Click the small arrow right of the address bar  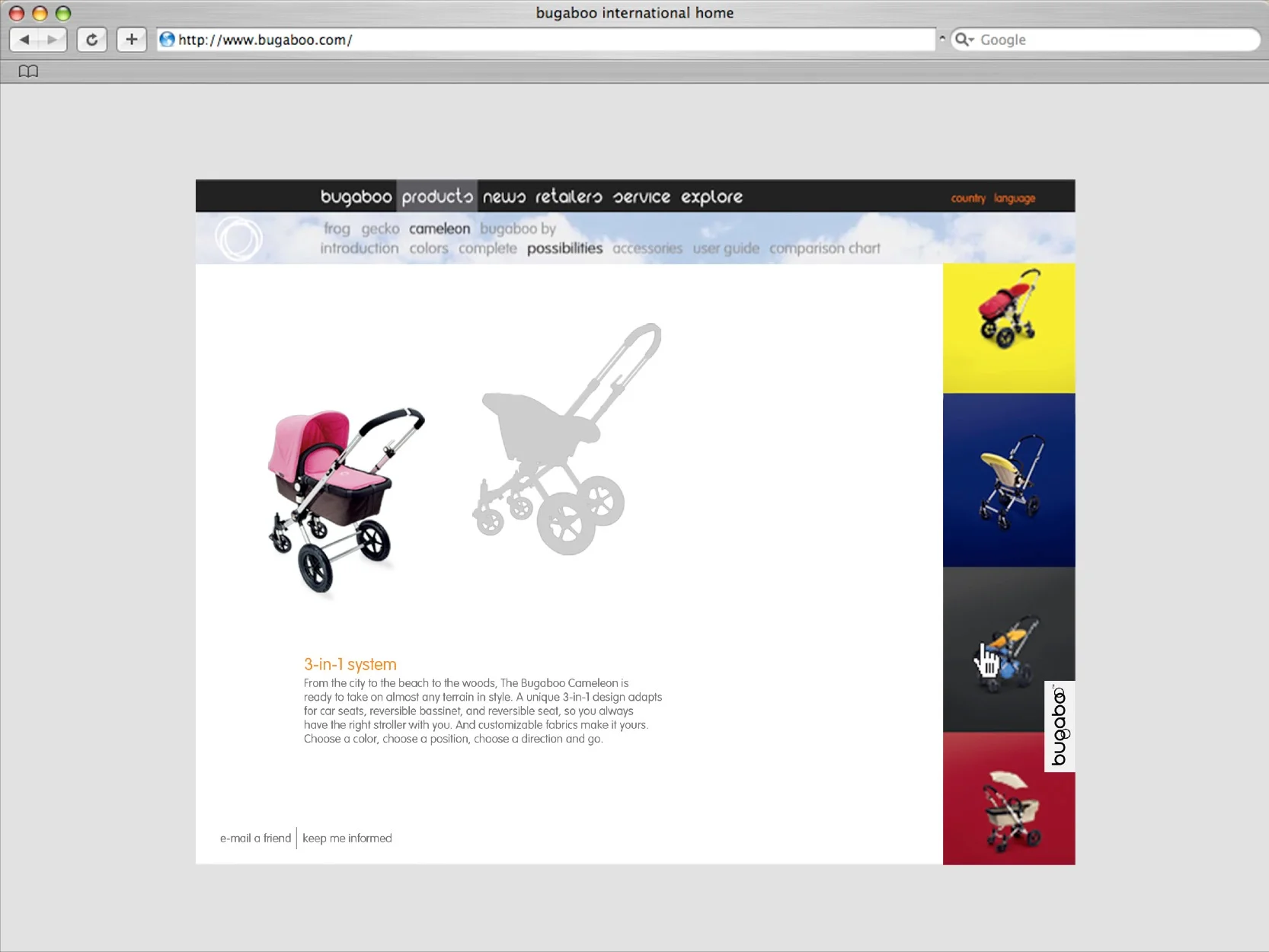942,38
